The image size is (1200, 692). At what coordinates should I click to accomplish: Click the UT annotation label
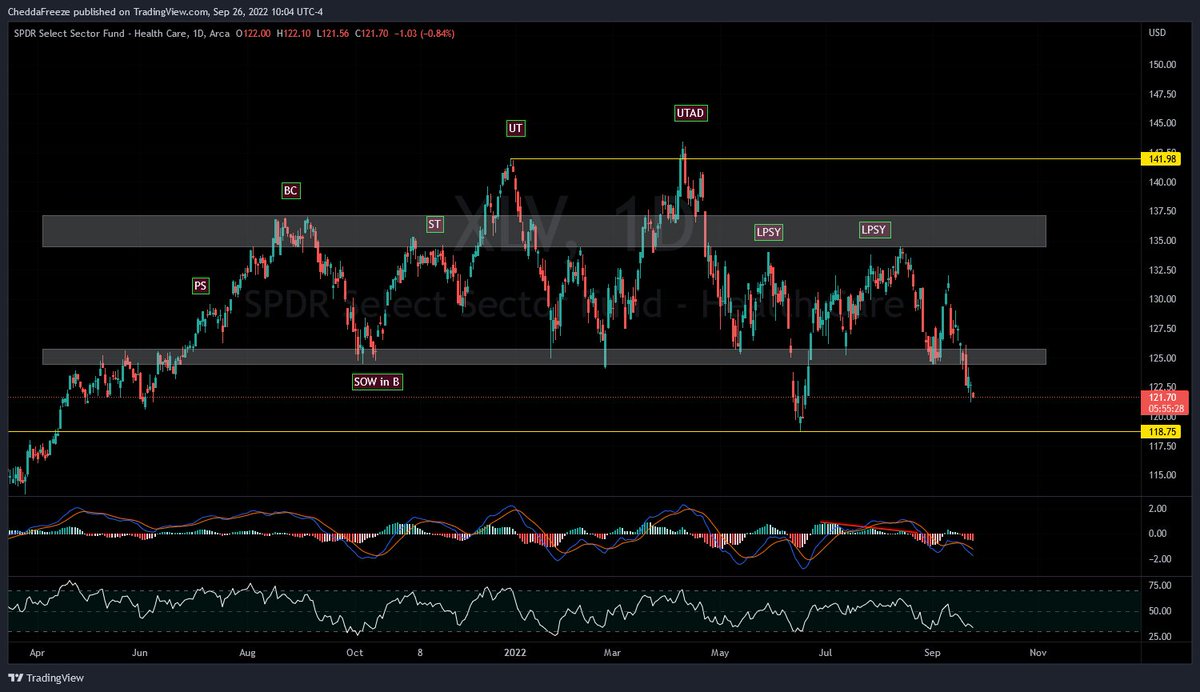(515, 128)
